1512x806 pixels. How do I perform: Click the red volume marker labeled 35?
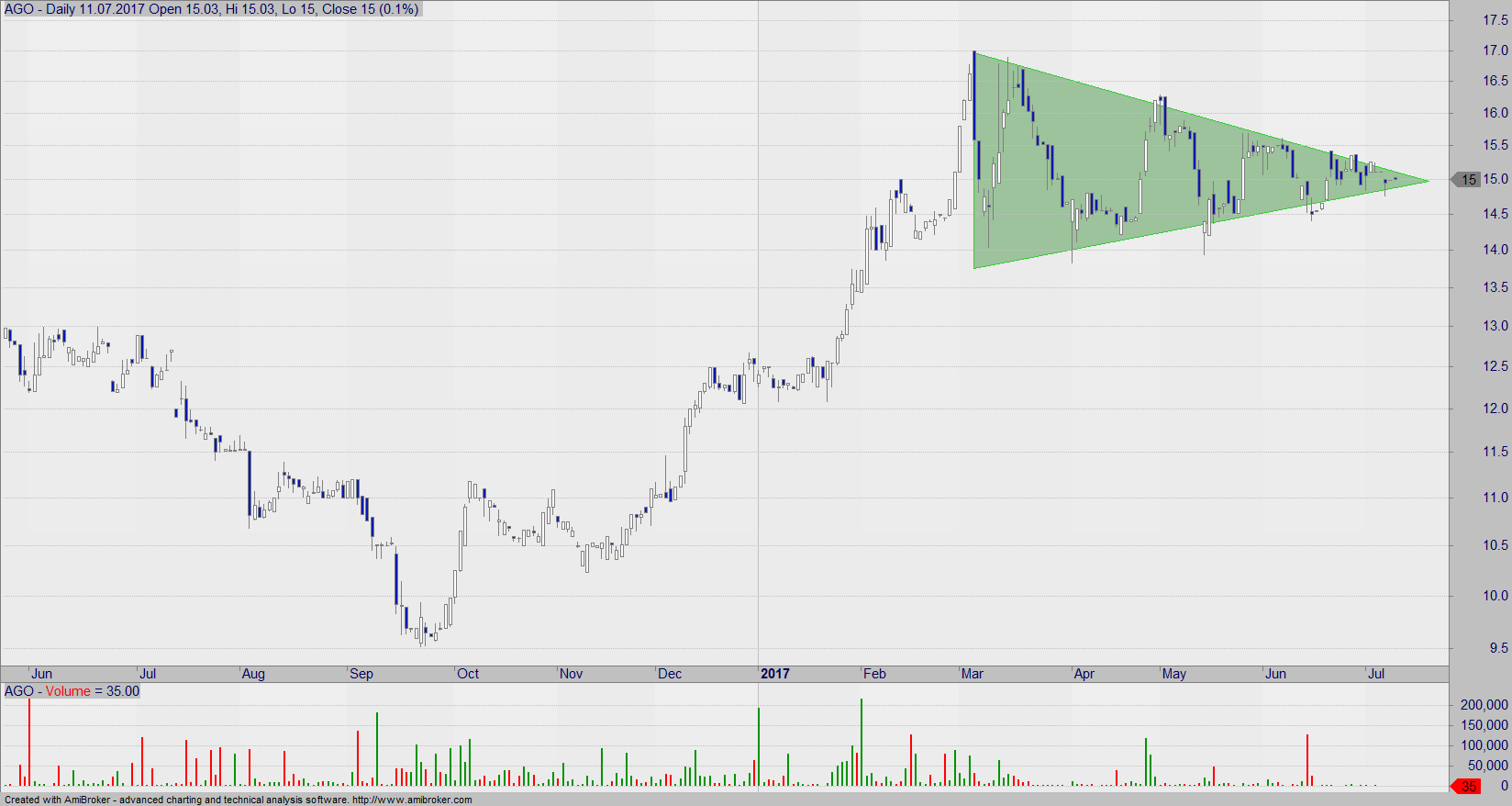(x=1465, y=786)
